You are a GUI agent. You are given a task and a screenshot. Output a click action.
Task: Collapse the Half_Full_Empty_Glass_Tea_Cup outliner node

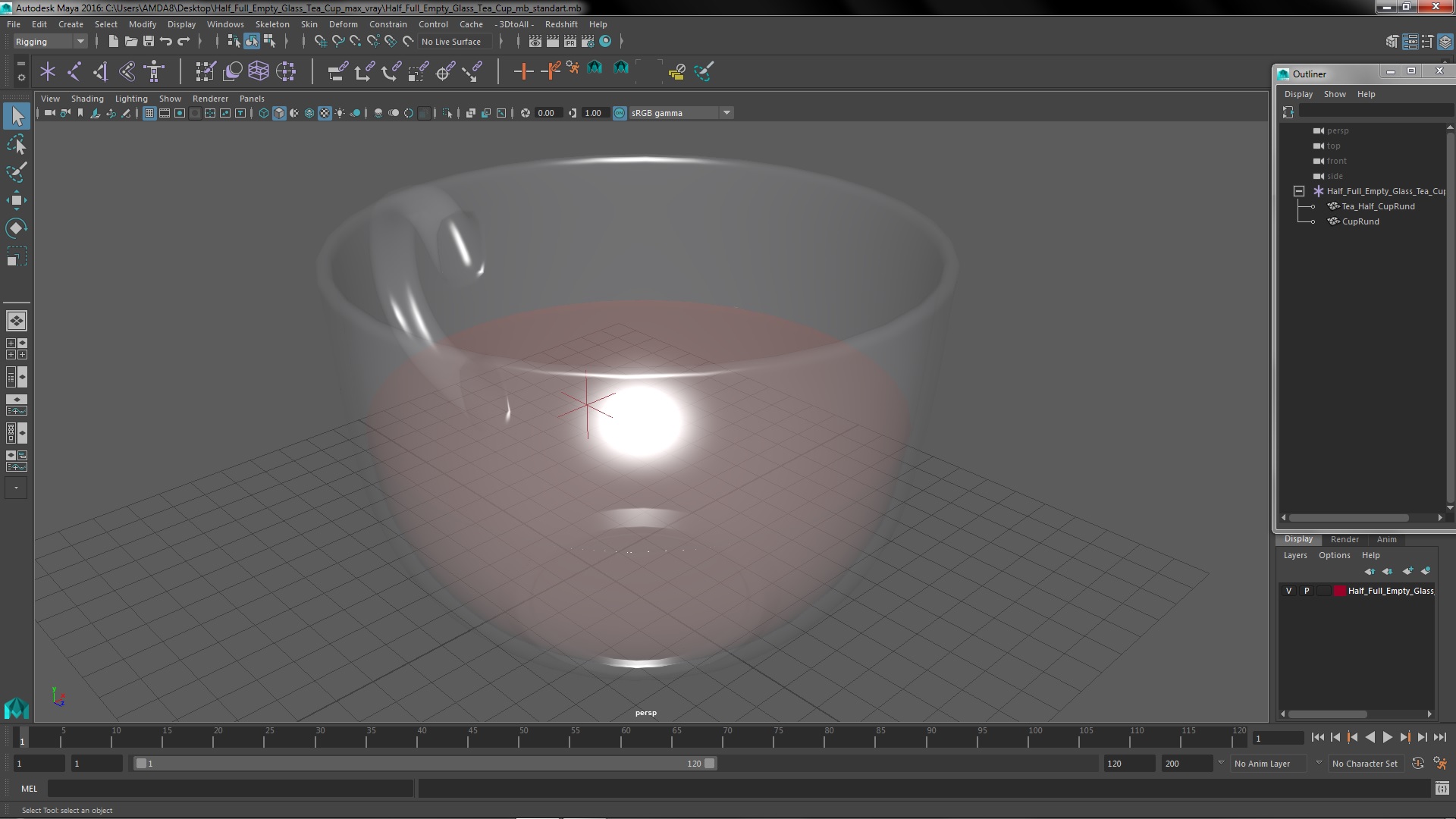[x=1299, y=191]
